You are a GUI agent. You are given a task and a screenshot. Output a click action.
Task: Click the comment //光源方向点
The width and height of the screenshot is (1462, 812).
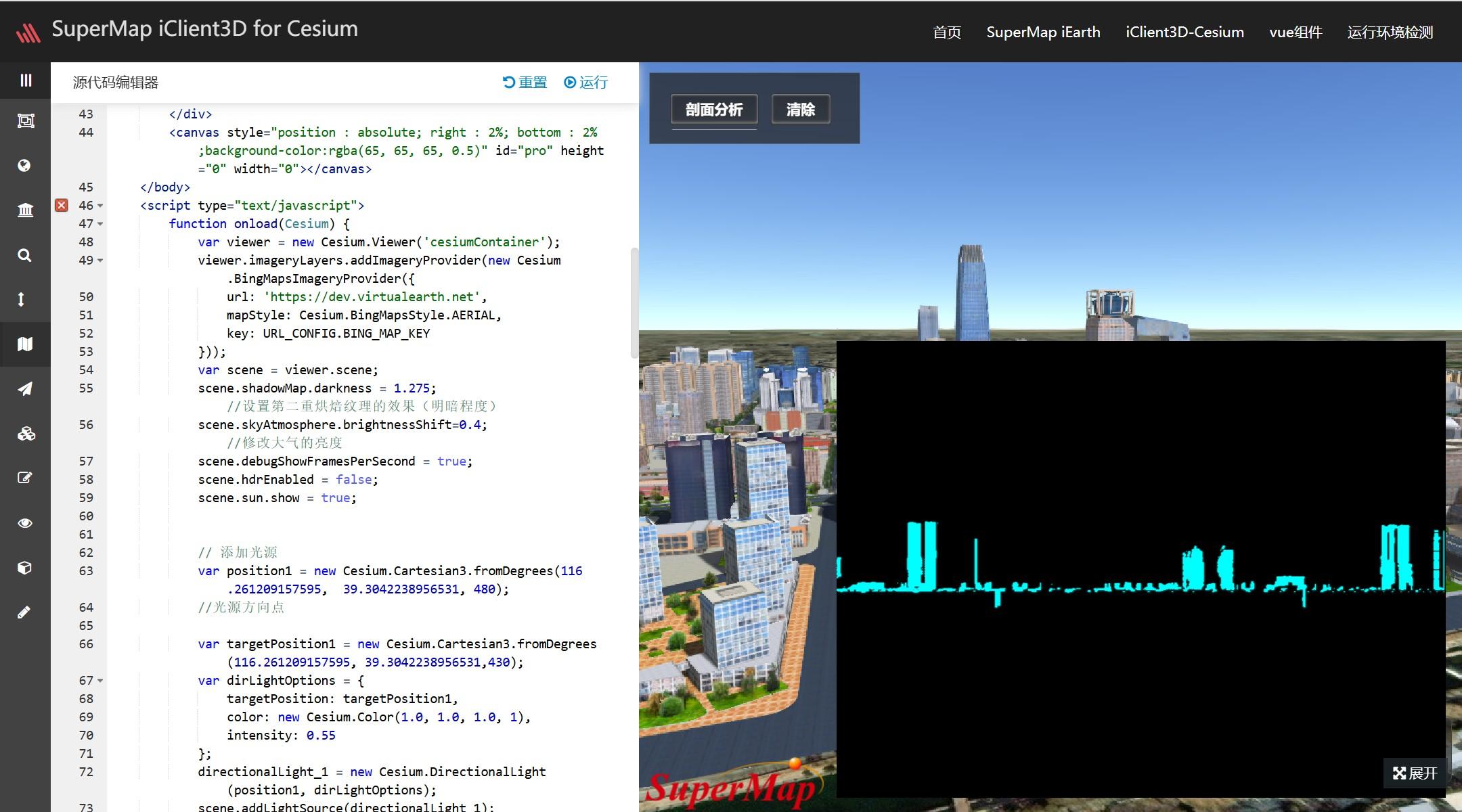pos(241,607)
